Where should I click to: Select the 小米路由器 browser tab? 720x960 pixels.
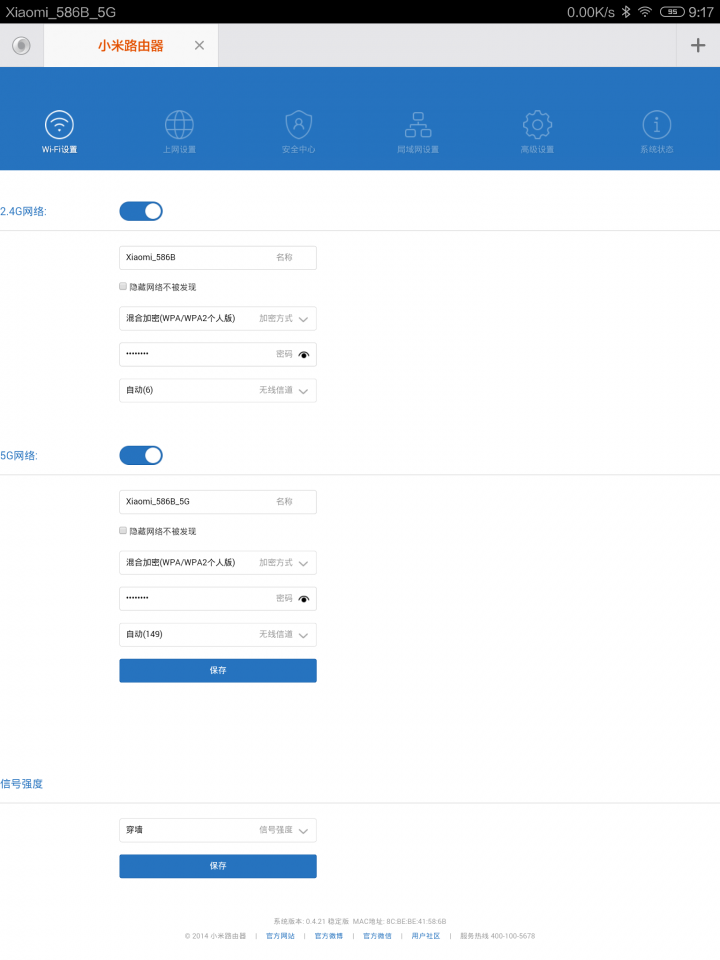click(131, 45)
